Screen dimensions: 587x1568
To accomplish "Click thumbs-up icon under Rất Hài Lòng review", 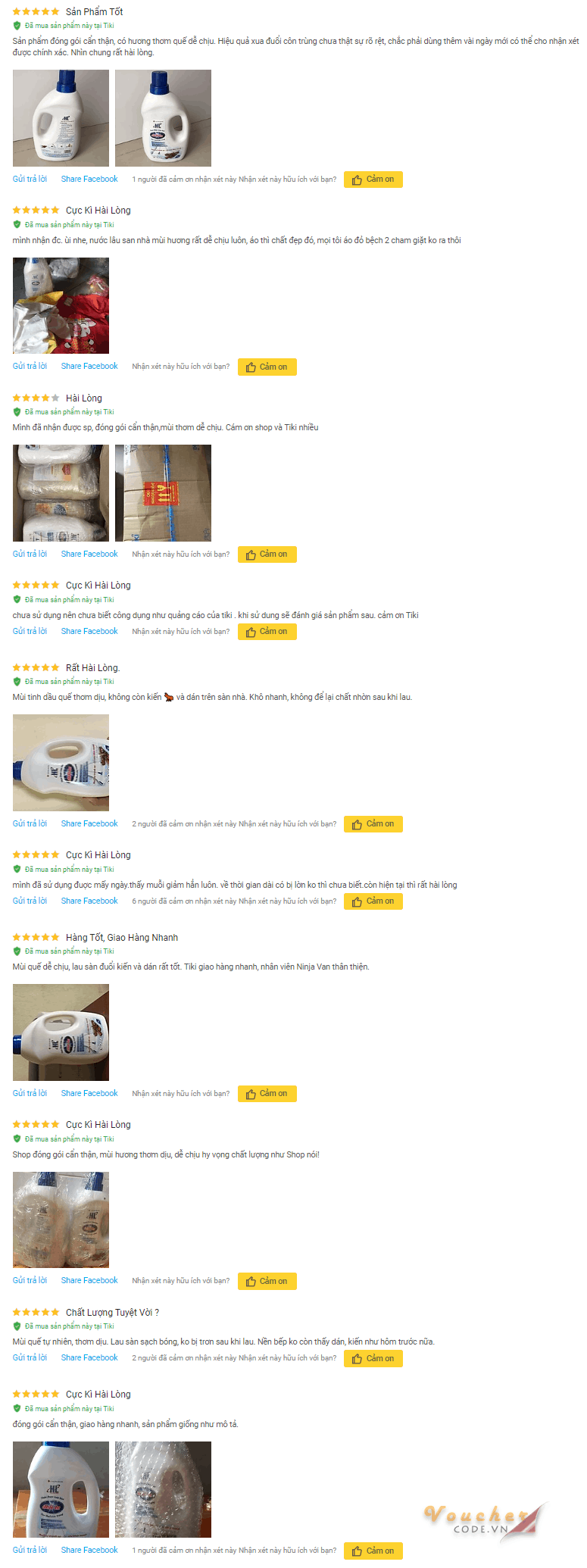I will pyautogui.click(x=357, y=825).
